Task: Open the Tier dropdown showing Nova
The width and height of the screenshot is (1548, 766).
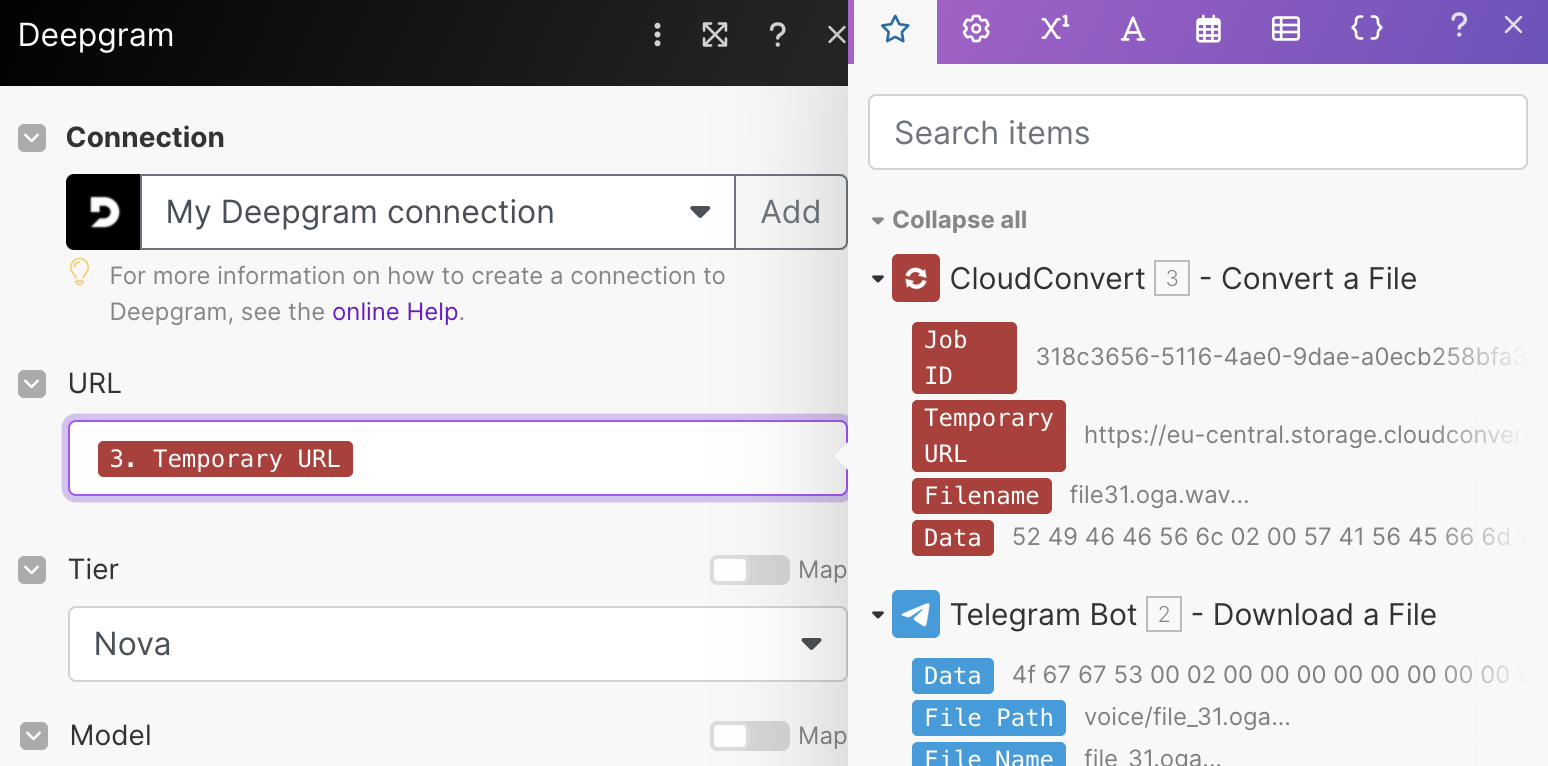Action: click(x=457, y=644)
